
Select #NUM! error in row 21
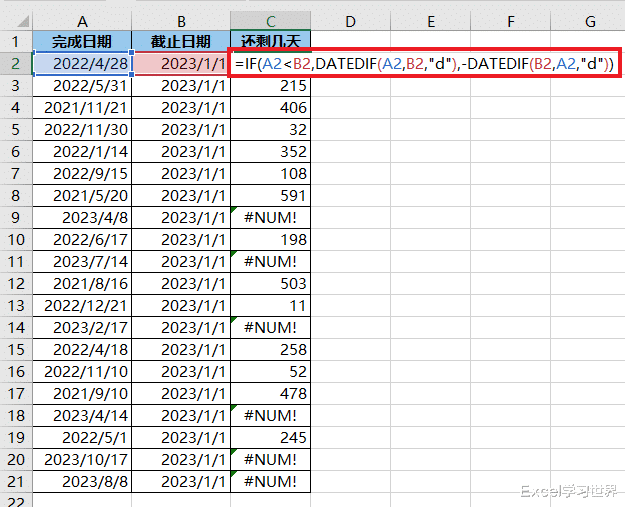(x=271, y=481)
